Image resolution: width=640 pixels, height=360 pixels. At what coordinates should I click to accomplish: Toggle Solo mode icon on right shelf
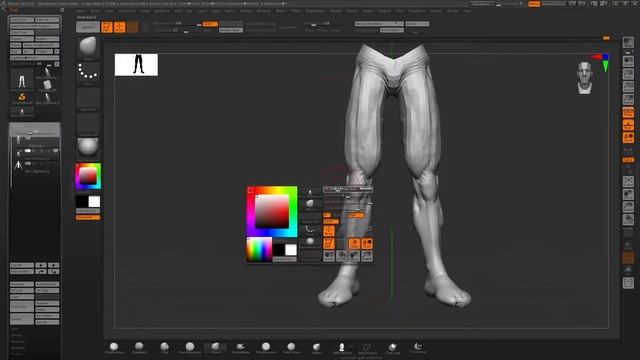coord(628,271)
